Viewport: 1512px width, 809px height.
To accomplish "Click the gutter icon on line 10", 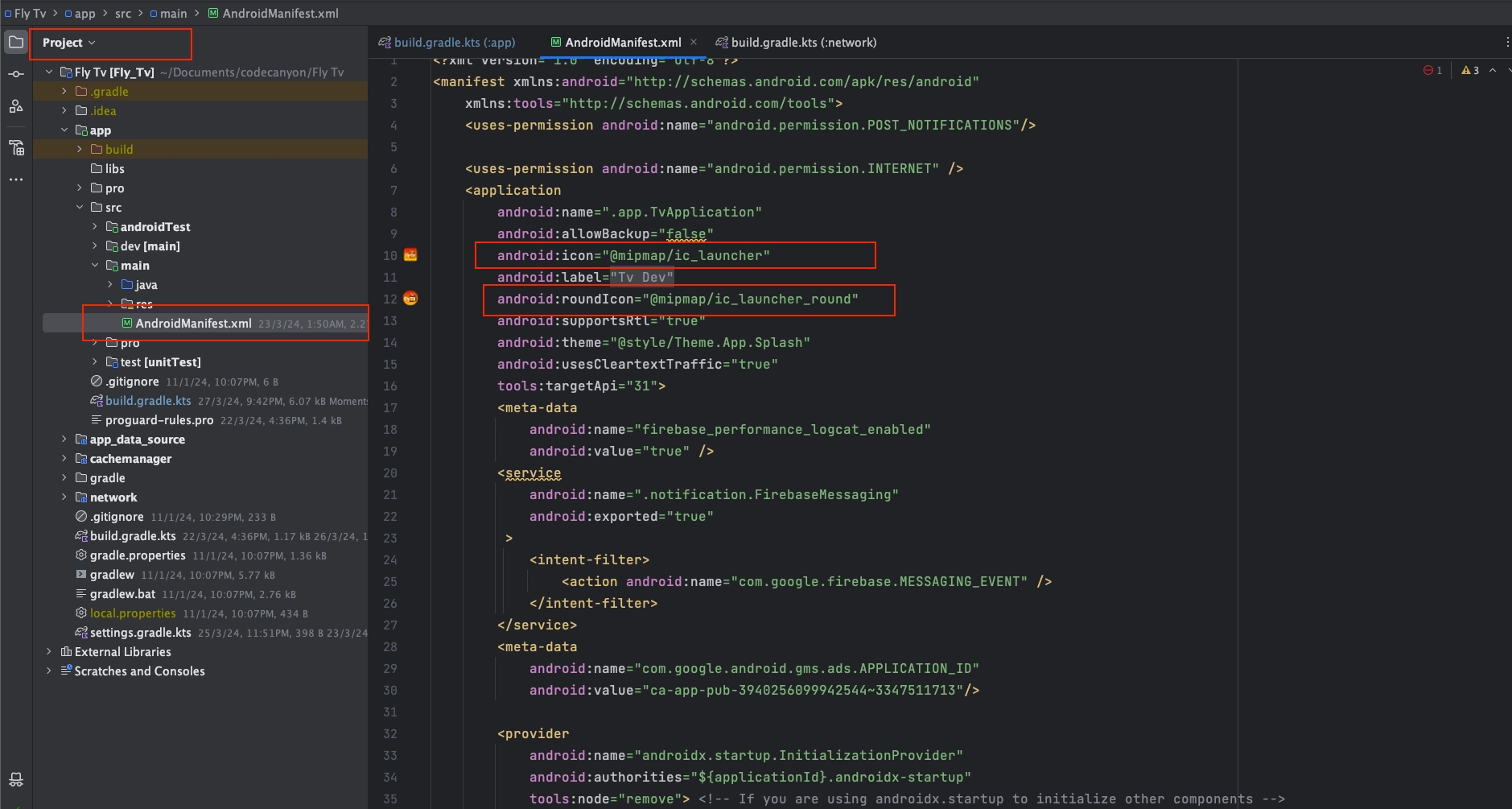I will (410, 255).
